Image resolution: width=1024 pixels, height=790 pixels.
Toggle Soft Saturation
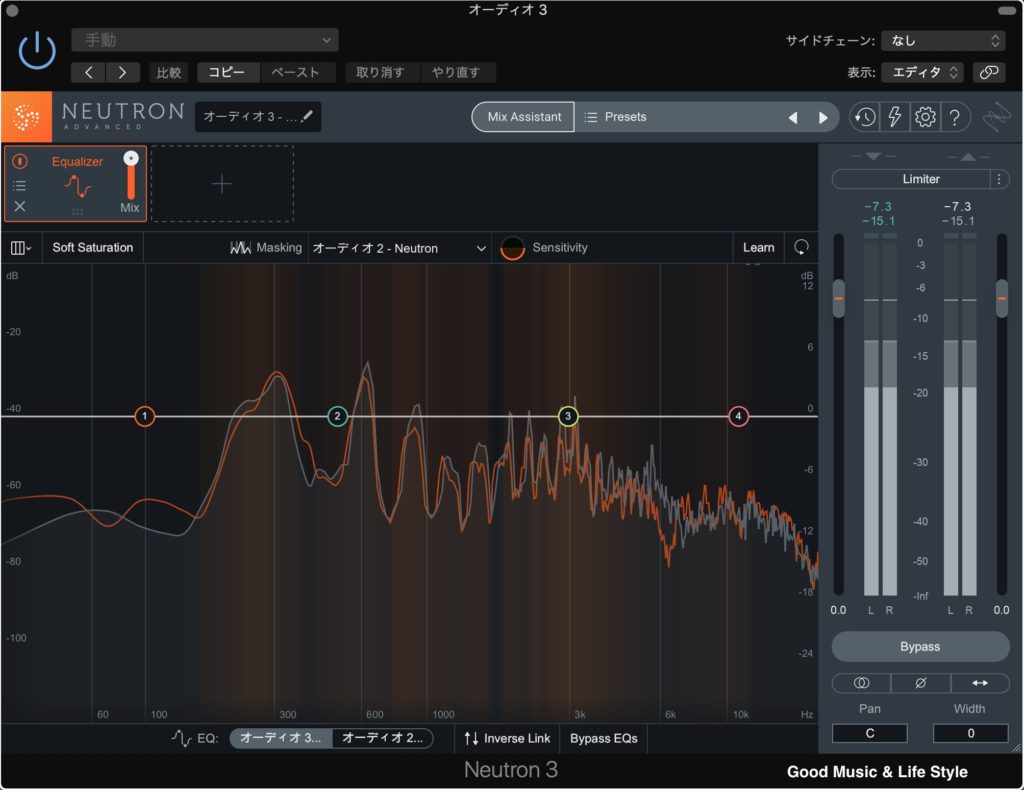93,248
